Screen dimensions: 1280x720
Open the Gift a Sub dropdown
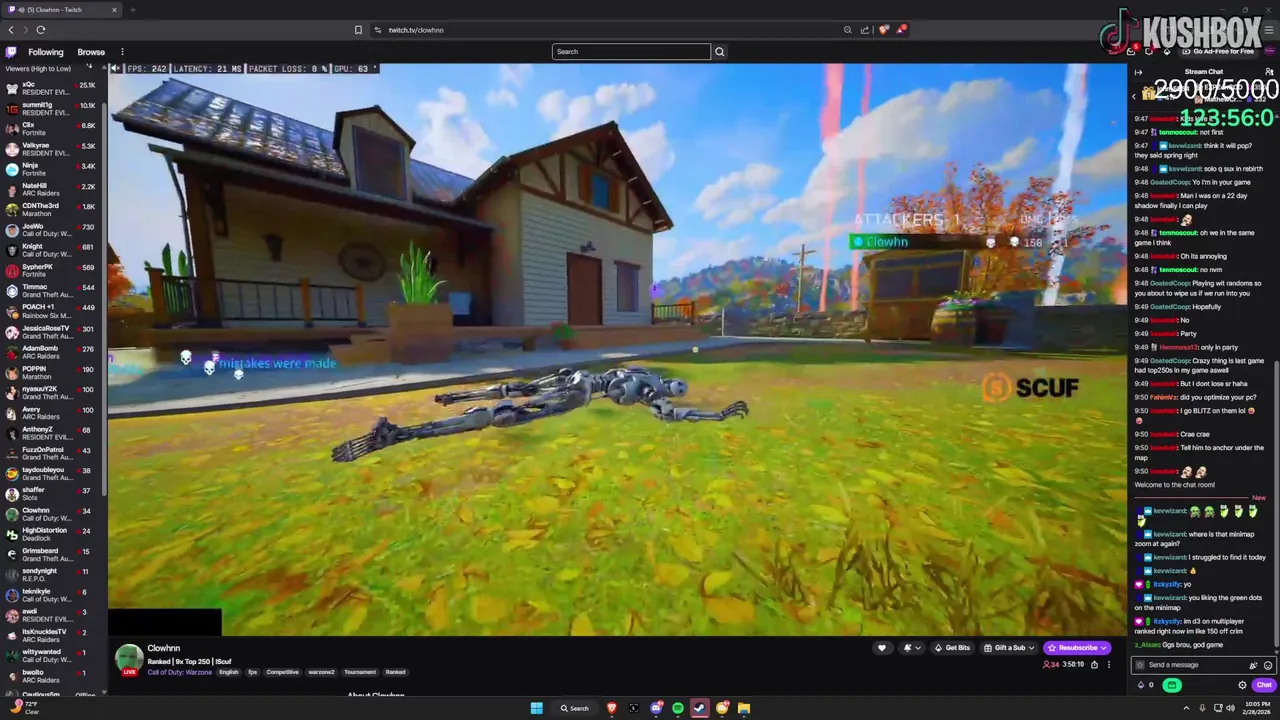click(1009, 648)
